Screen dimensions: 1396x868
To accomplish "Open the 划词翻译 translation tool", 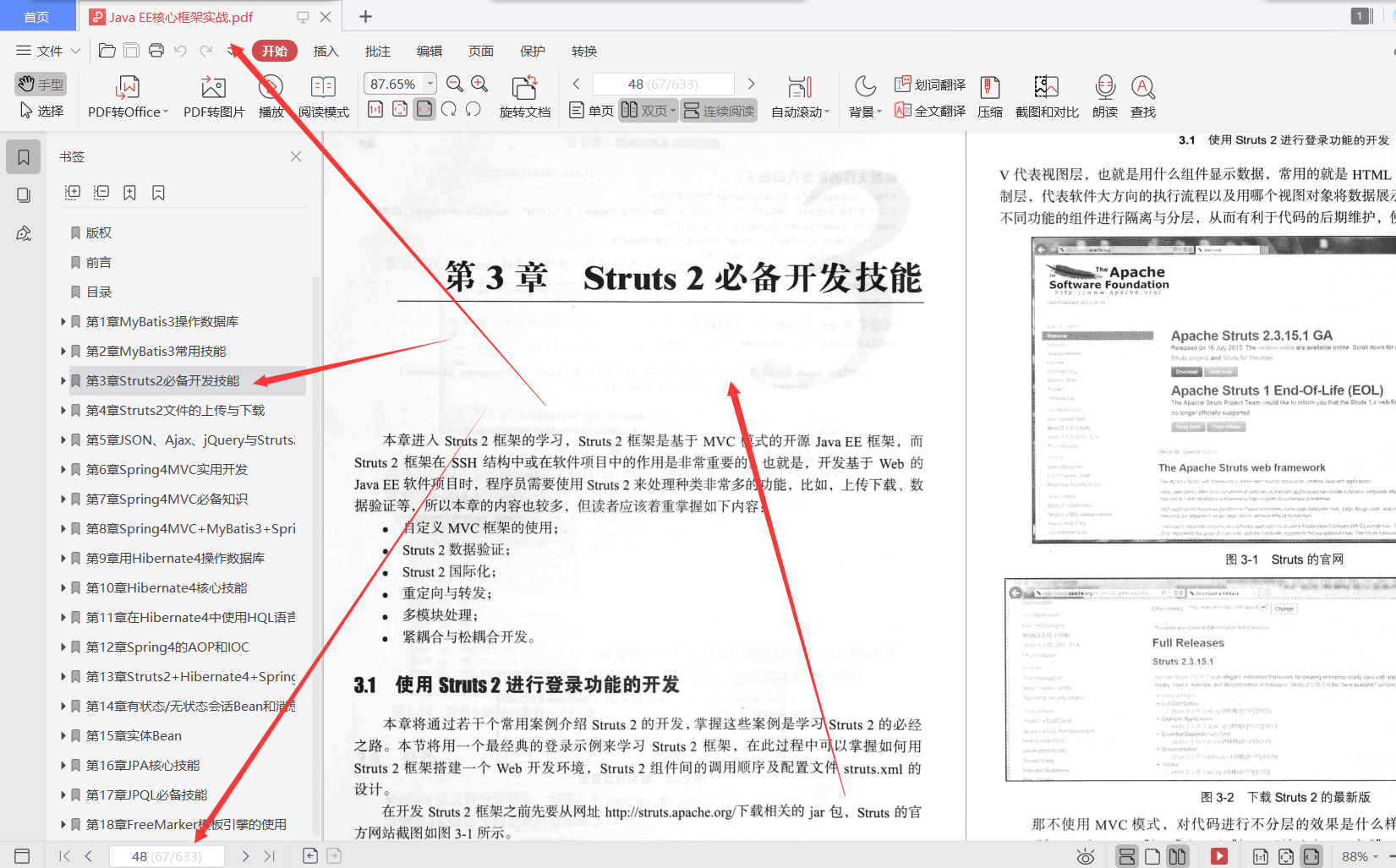I will (x=930, y=85).
